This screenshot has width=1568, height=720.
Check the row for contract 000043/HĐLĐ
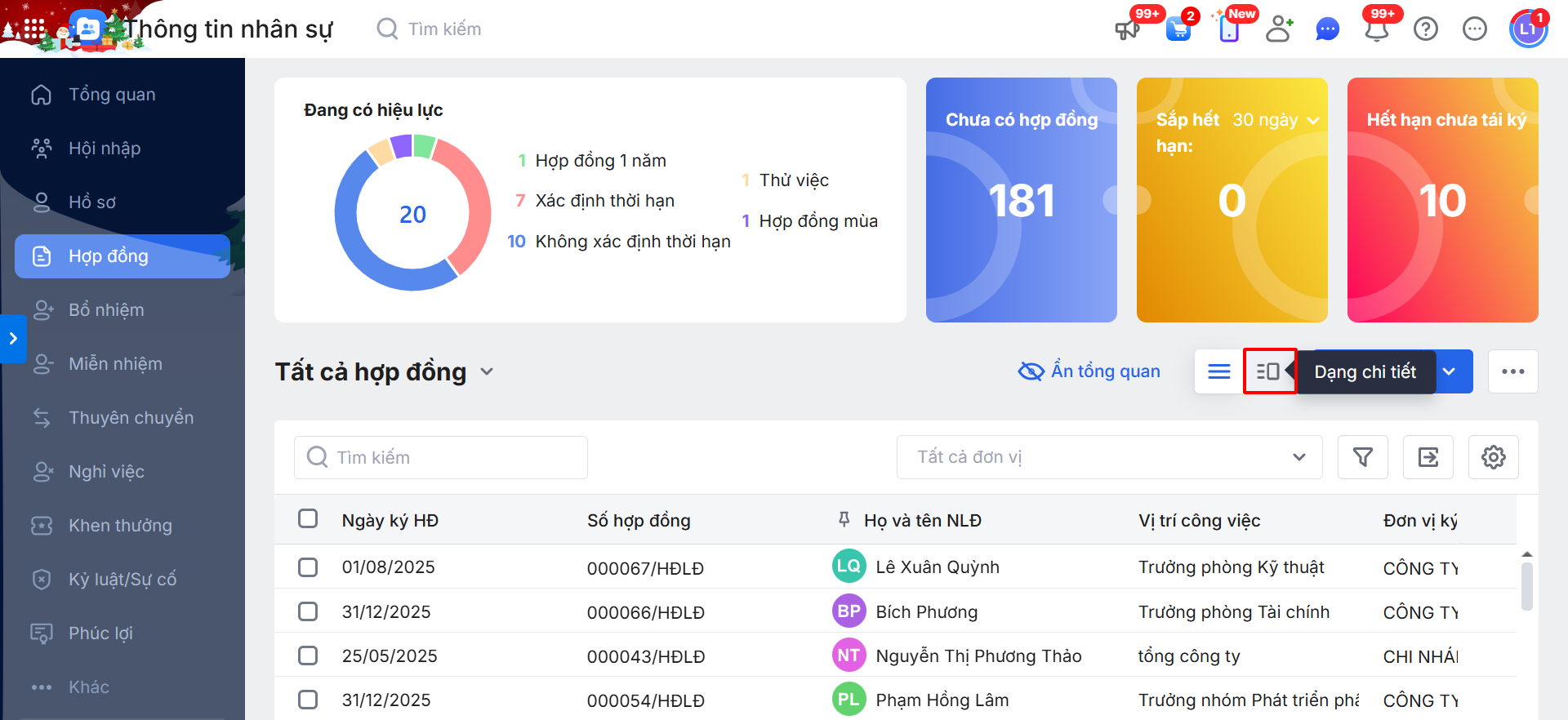tap(308, 656)
